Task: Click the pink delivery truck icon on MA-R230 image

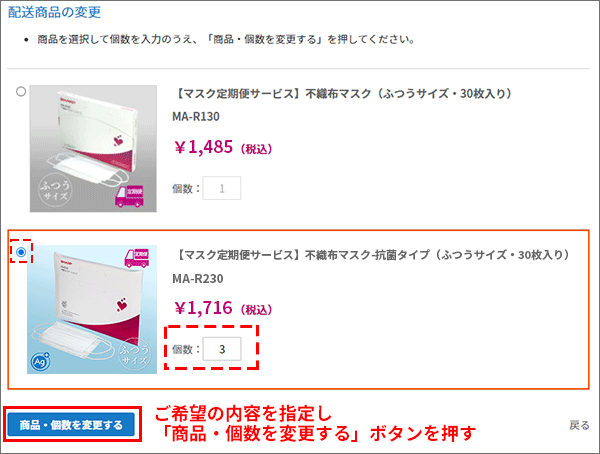Action: coord(137,258)
